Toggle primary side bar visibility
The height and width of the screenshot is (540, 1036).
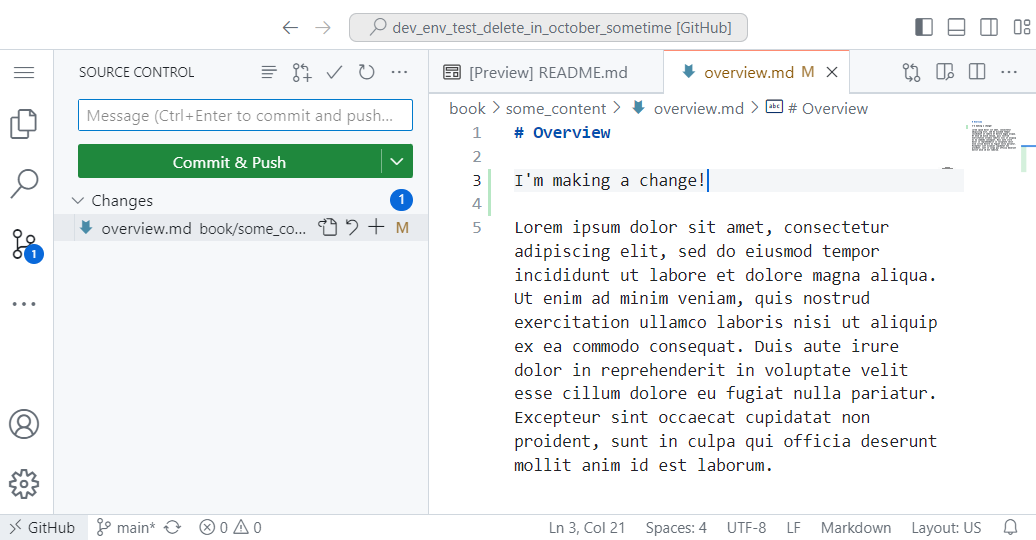[x=924, y=27]
